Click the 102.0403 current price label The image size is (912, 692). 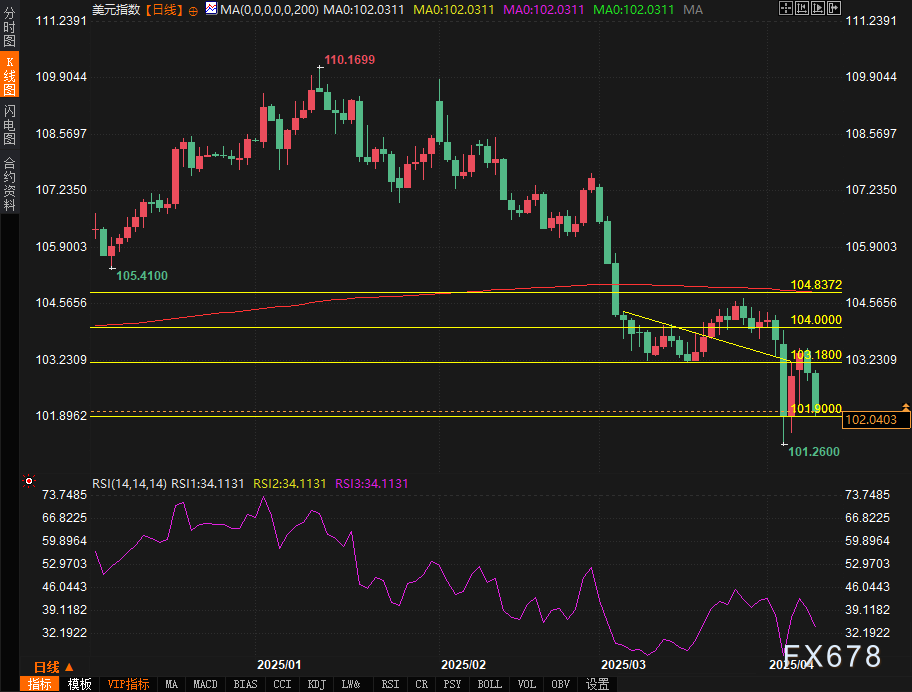877,421
